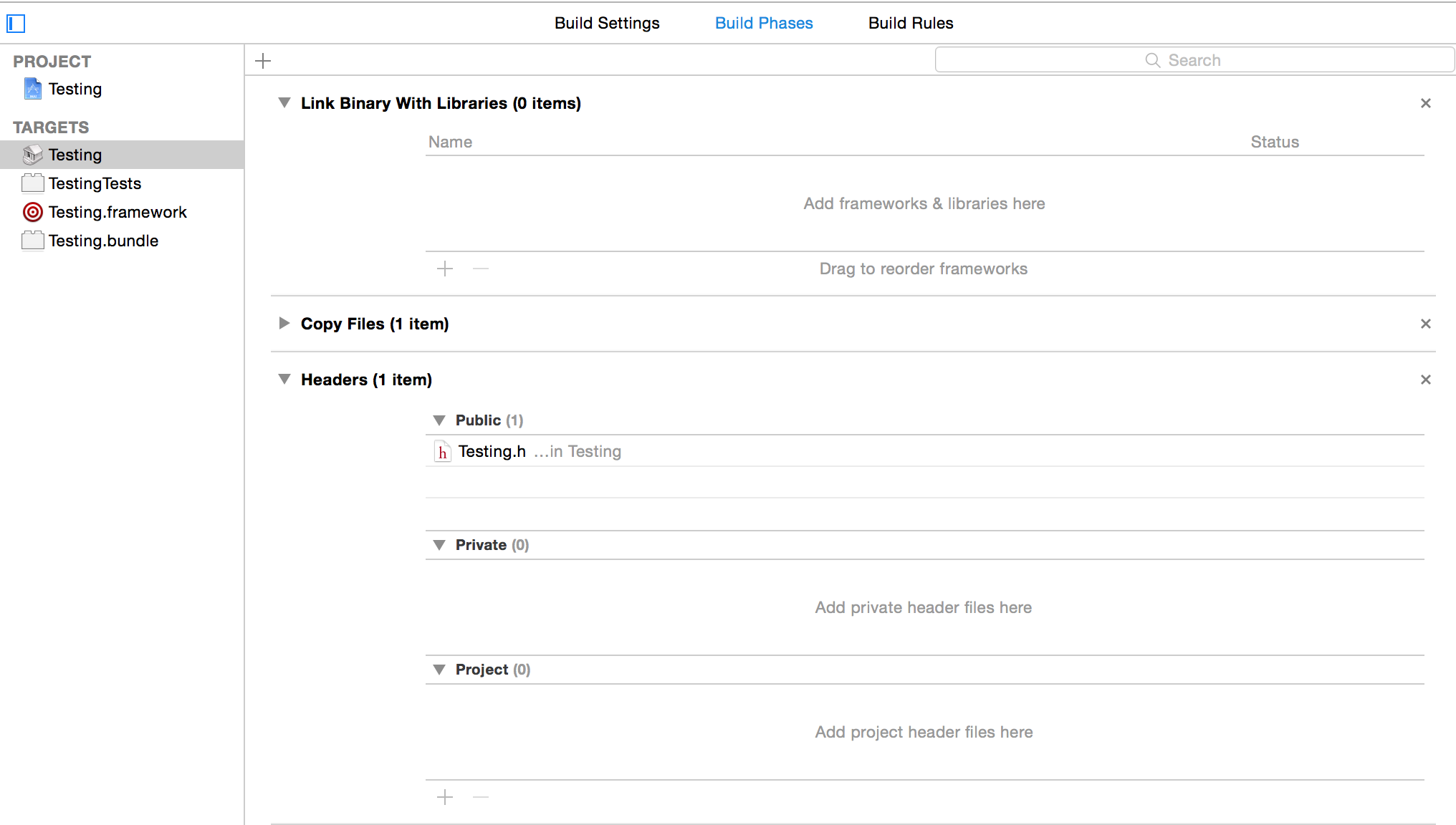Select the Testing target under TARGETS
This screenshot has height=825, width=1456.
pyautogui.click(x=122, y=155)
